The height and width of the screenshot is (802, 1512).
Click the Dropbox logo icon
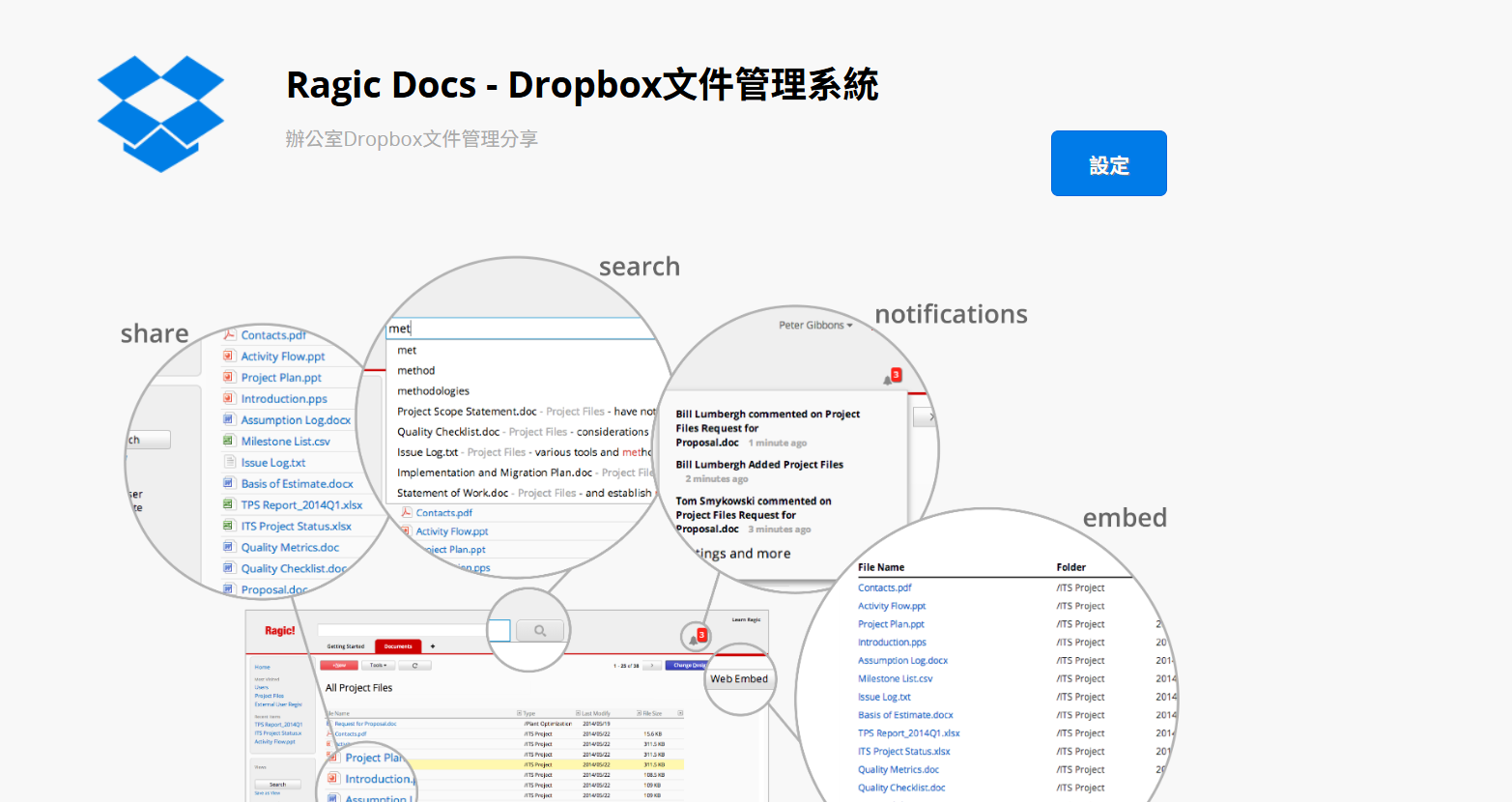tap(160, 113)
